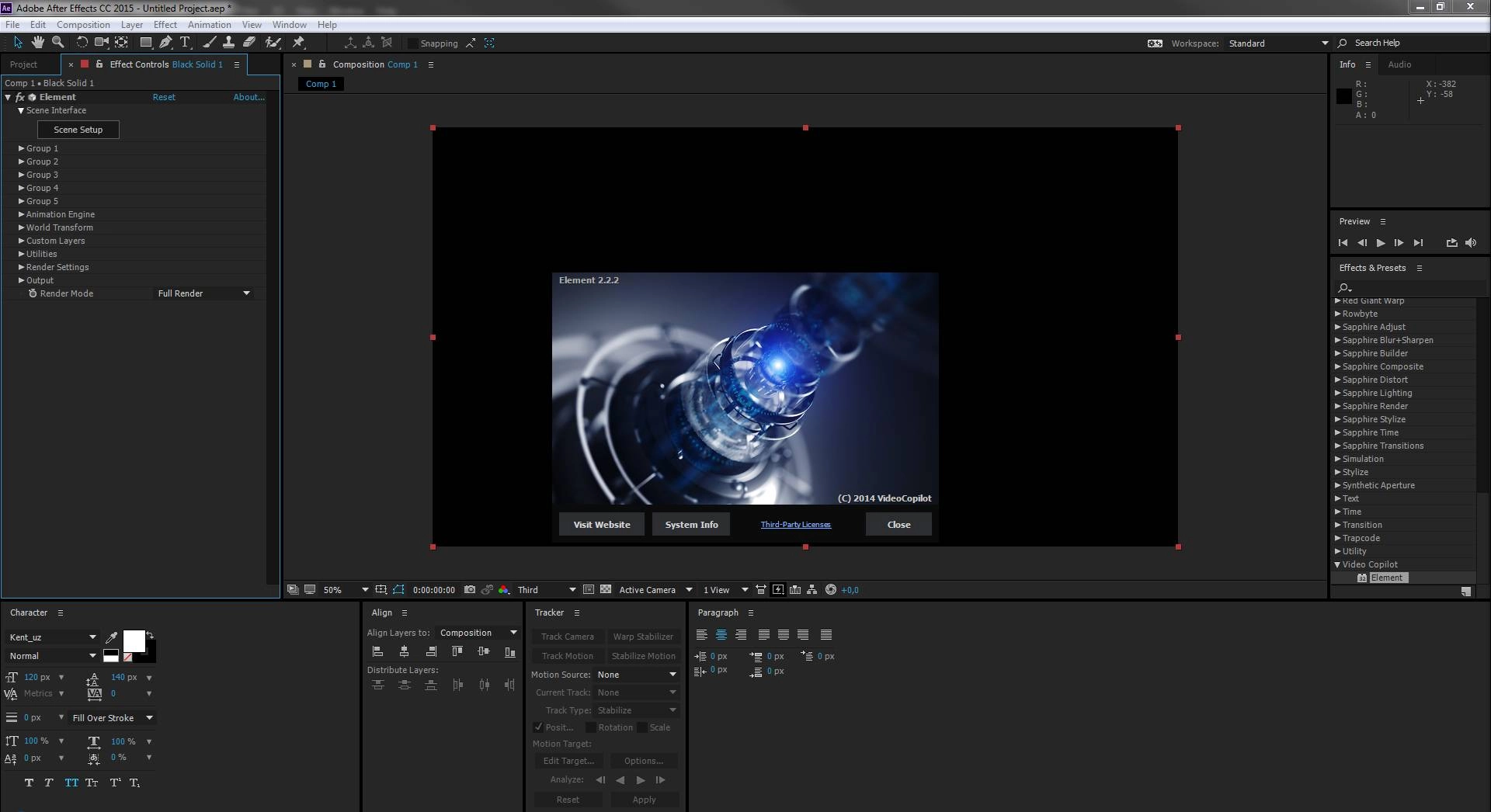This screenshot has width=1491, height=812.
Task: Click the Effects & Presets search icon
Action: (1345, 288)
